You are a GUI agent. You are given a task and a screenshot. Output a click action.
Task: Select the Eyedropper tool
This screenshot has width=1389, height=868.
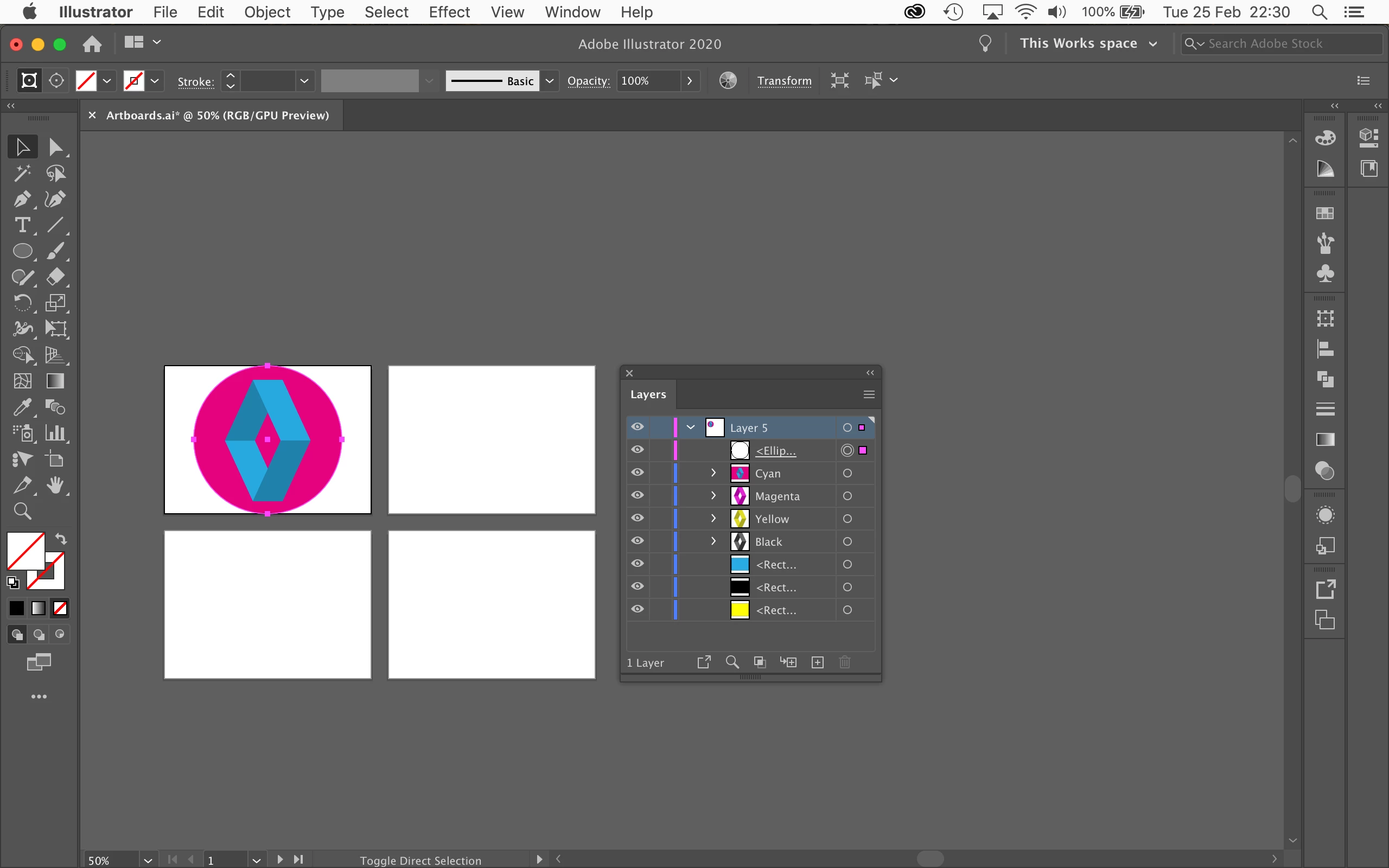point(22,407)
